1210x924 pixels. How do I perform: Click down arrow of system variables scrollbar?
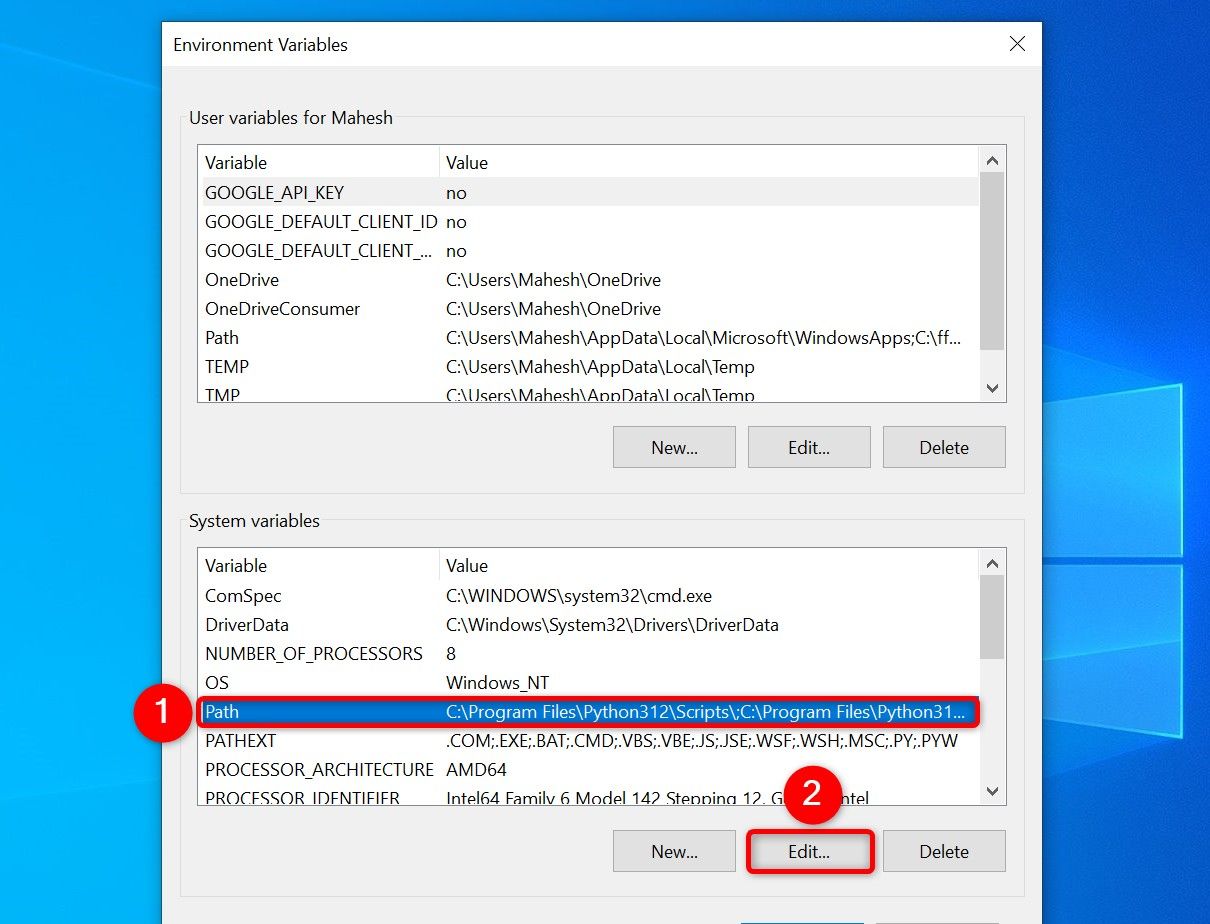(992, 792)
